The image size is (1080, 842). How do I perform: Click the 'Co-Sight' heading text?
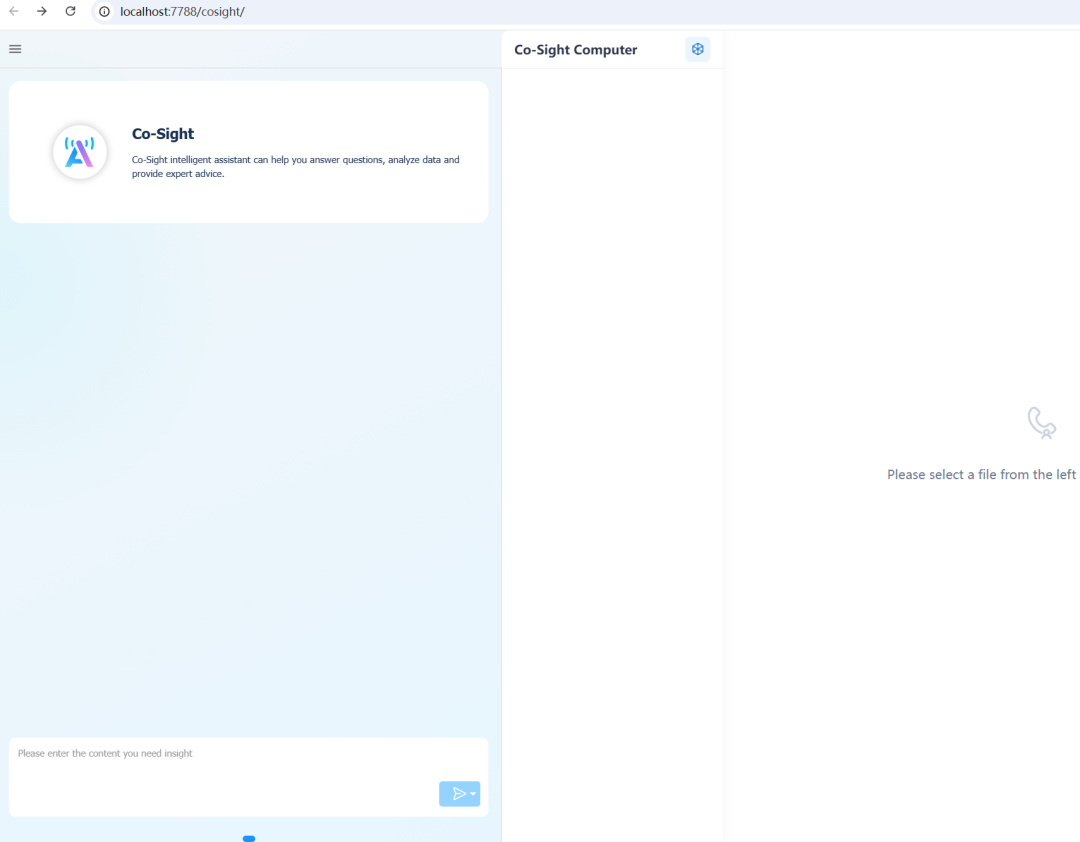[163, 134]
